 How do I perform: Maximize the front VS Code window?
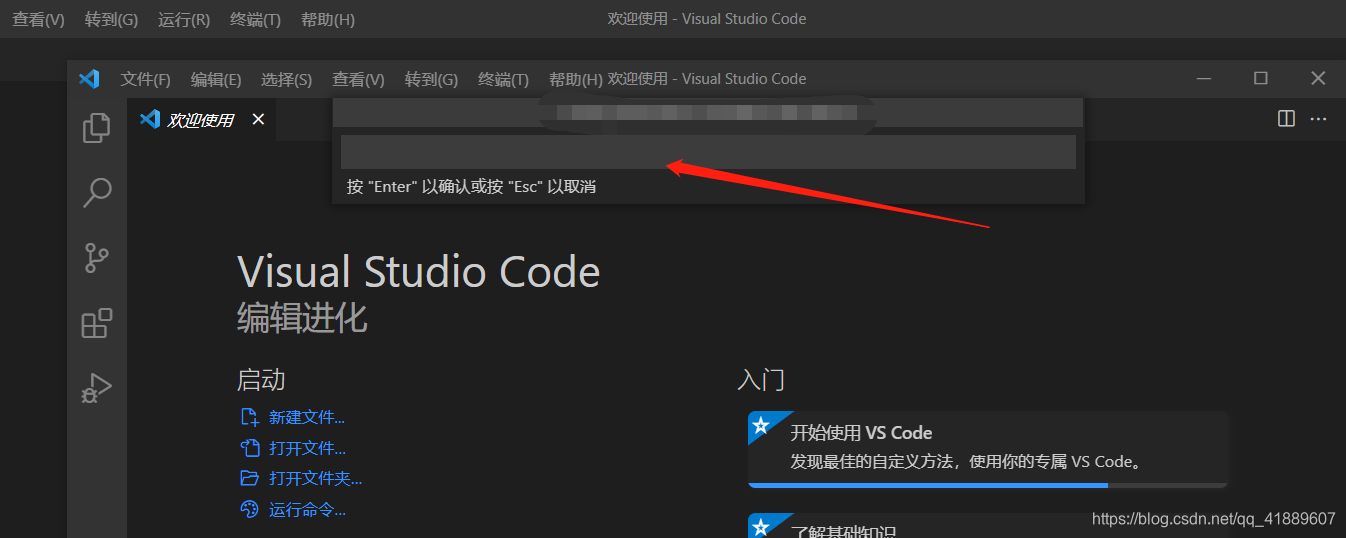(1261, 79)
